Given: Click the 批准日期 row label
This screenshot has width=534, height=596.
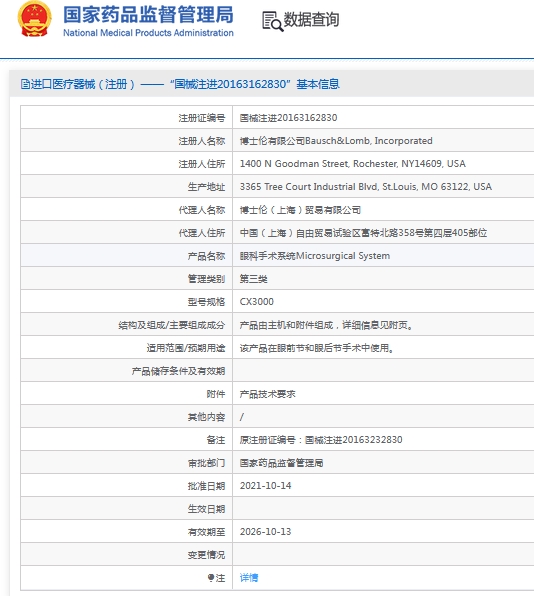Looking at the screenshot, I should [206, 486].
